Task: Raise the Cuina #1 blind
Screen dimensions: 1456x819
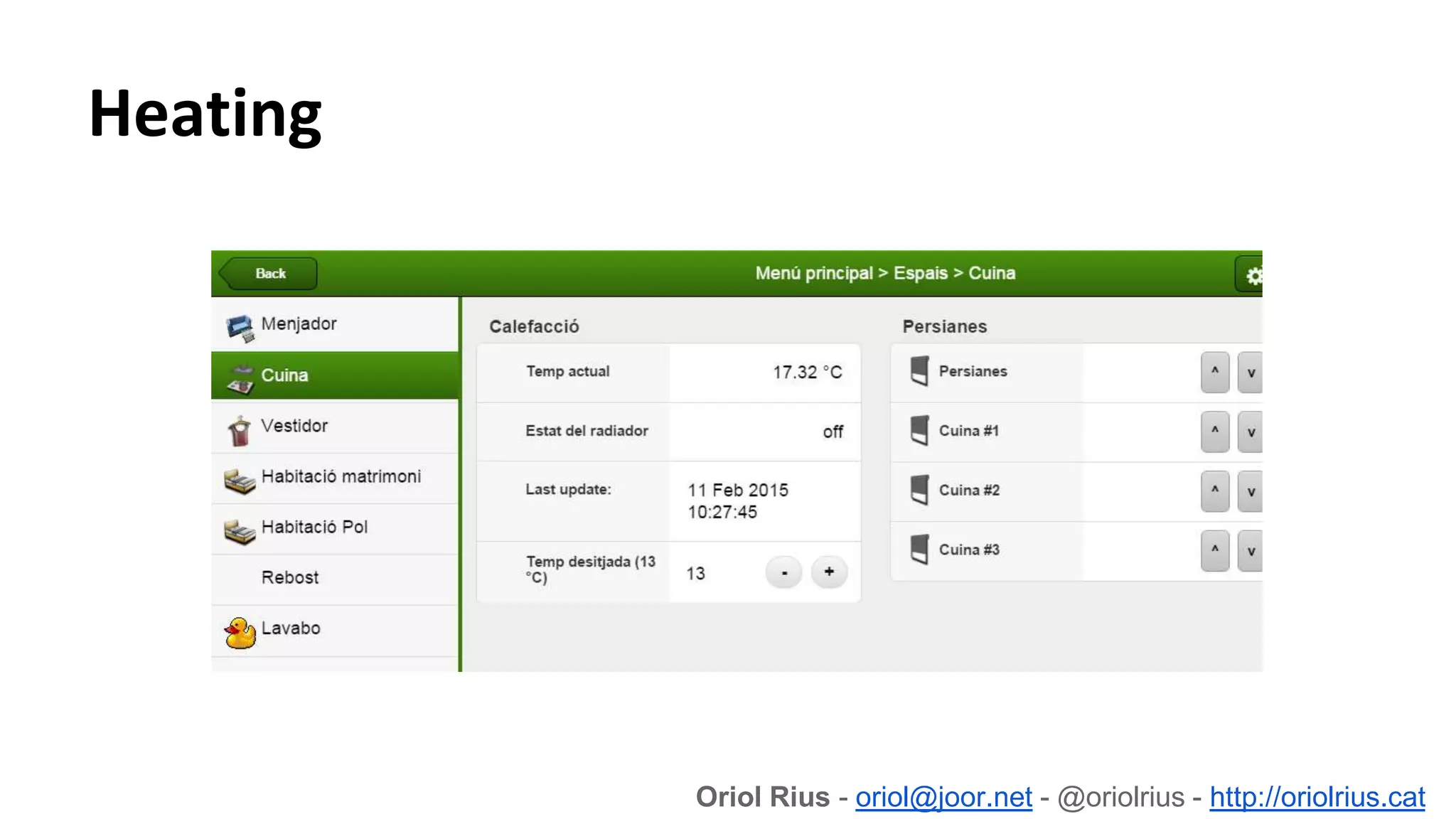Action: (1215, 432)
